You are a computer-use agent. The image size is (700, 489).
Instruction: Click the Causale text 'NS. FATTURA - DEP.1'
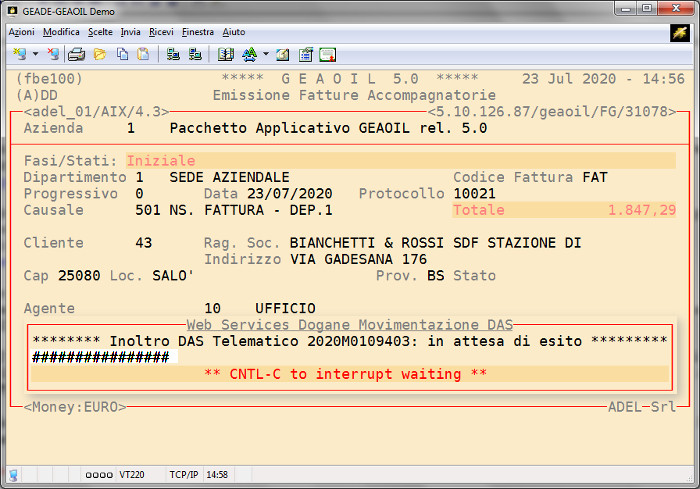(x=251, y=210)
